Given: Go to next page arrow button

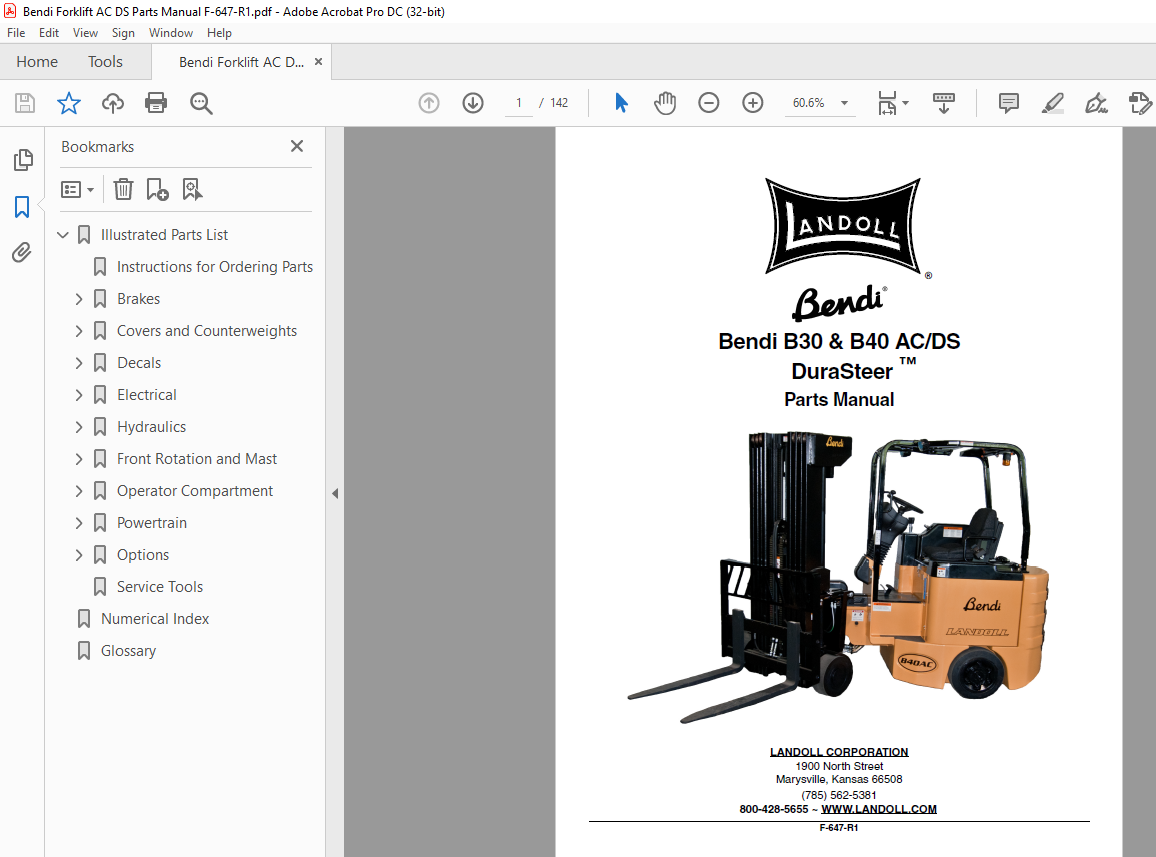Looking at the screenshot, I should point(473,103).
